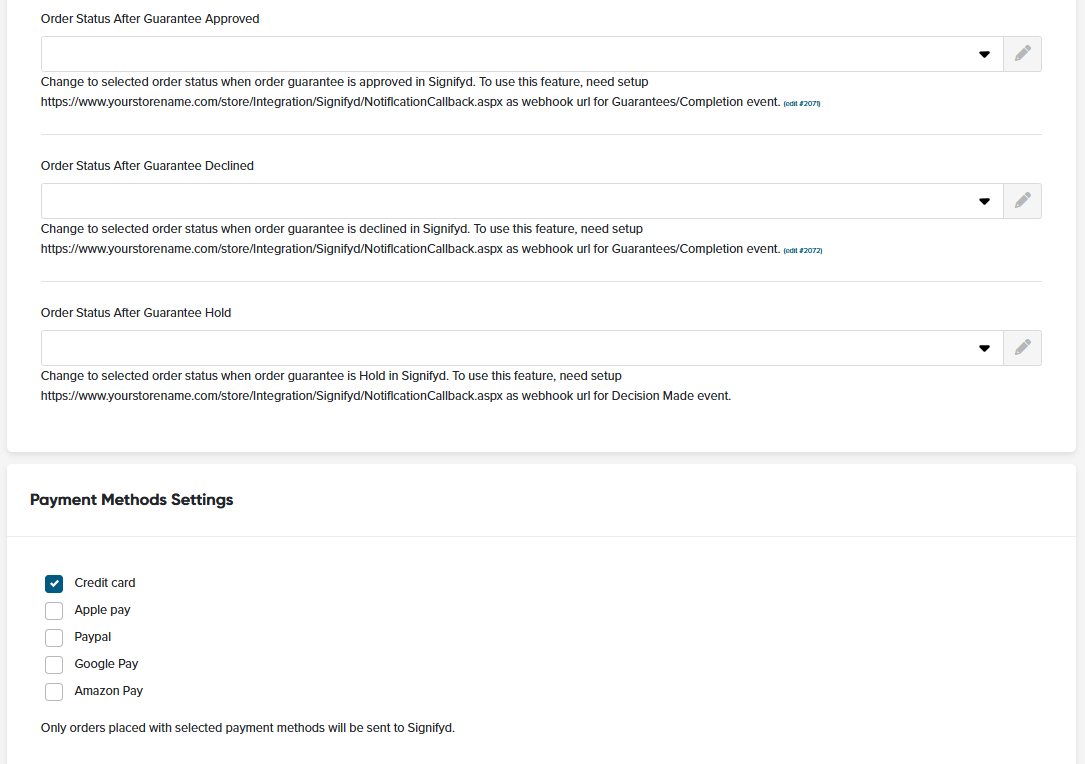Click the Paypal label text
The height and width of the screenshot is (764, 1085).
pyautogui.click(x=93, y=637)
